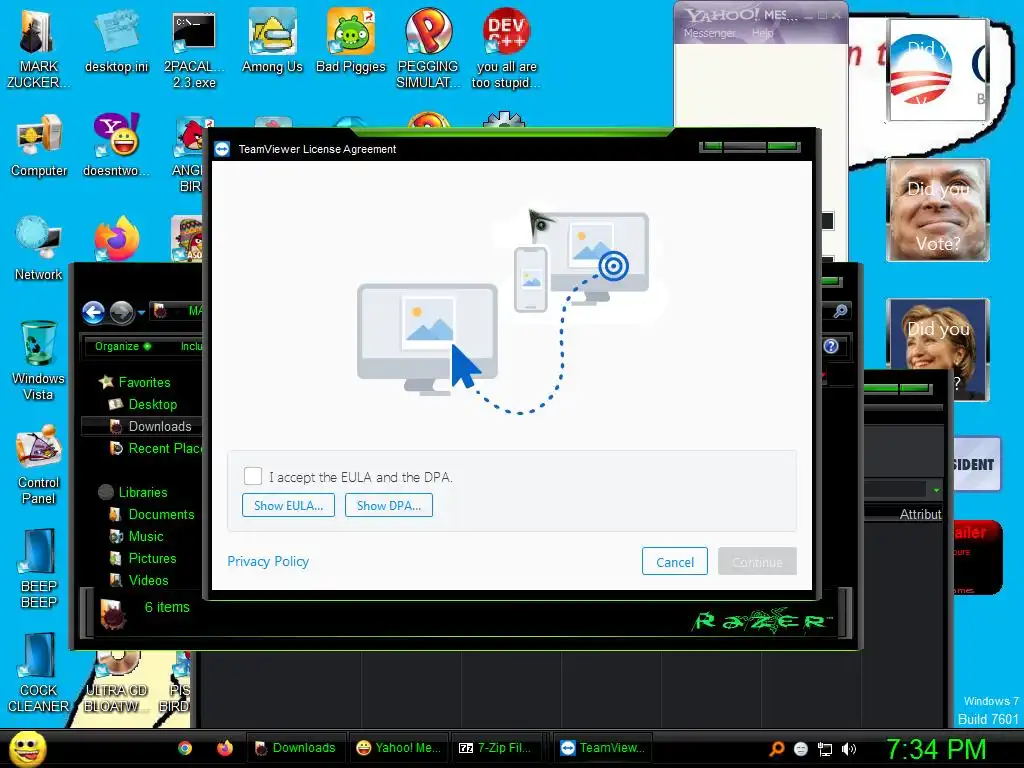Click the Explorer help question mark icon
The height and width of the screenshot is (768, 1024).
[x=831, y=346]
